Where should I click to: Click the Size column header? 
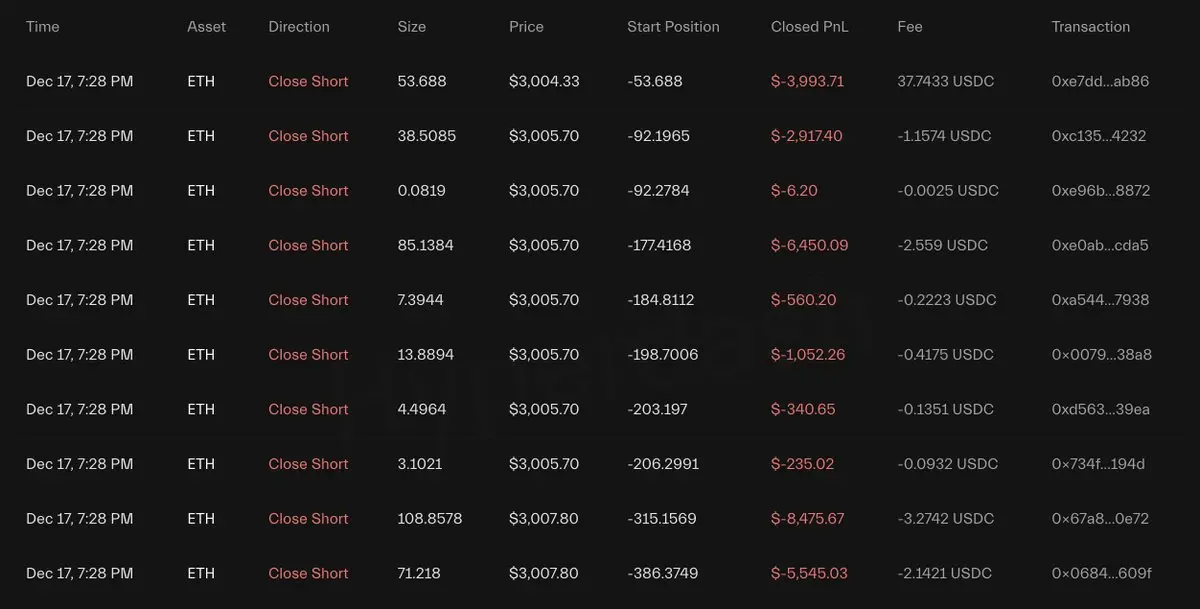411,27
